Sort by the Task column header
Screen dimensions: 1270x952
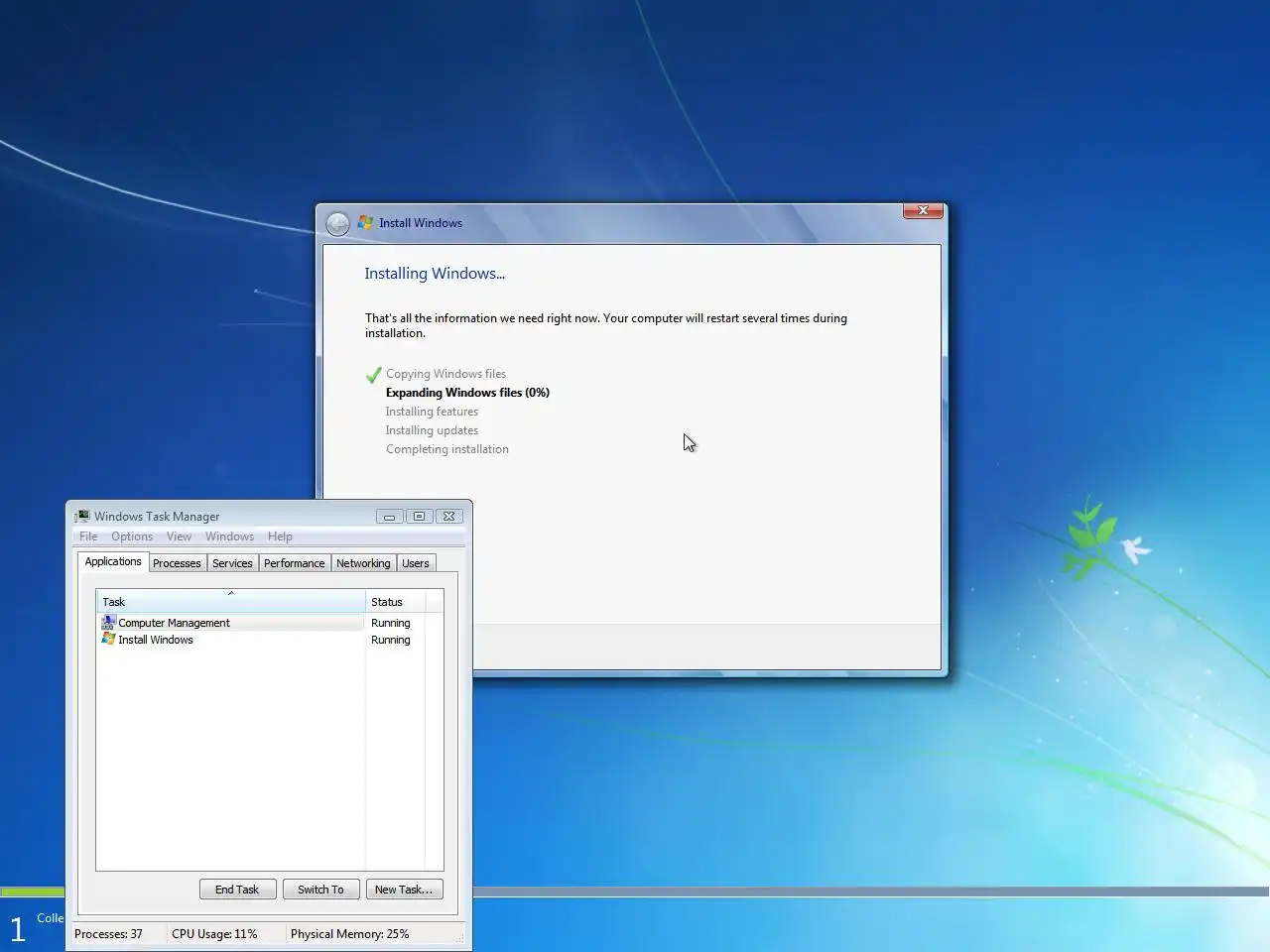(230, 602)
